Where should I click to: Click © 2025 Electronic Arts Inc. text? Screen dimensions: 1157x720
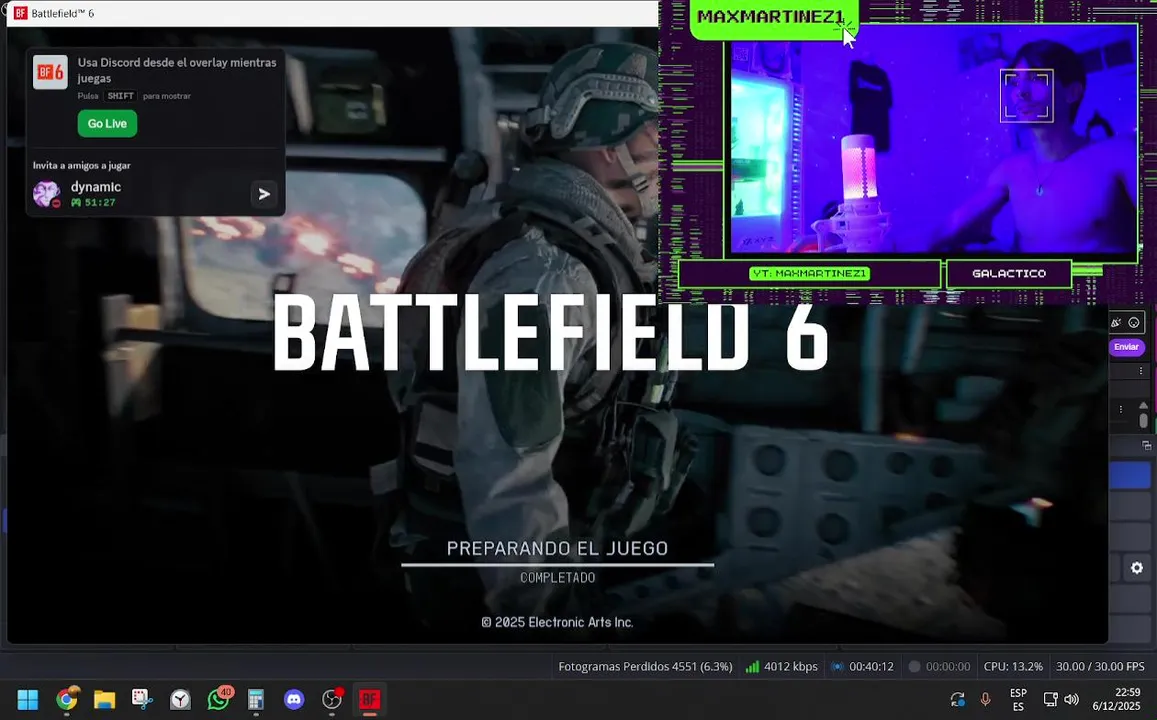tap(557, 622)
